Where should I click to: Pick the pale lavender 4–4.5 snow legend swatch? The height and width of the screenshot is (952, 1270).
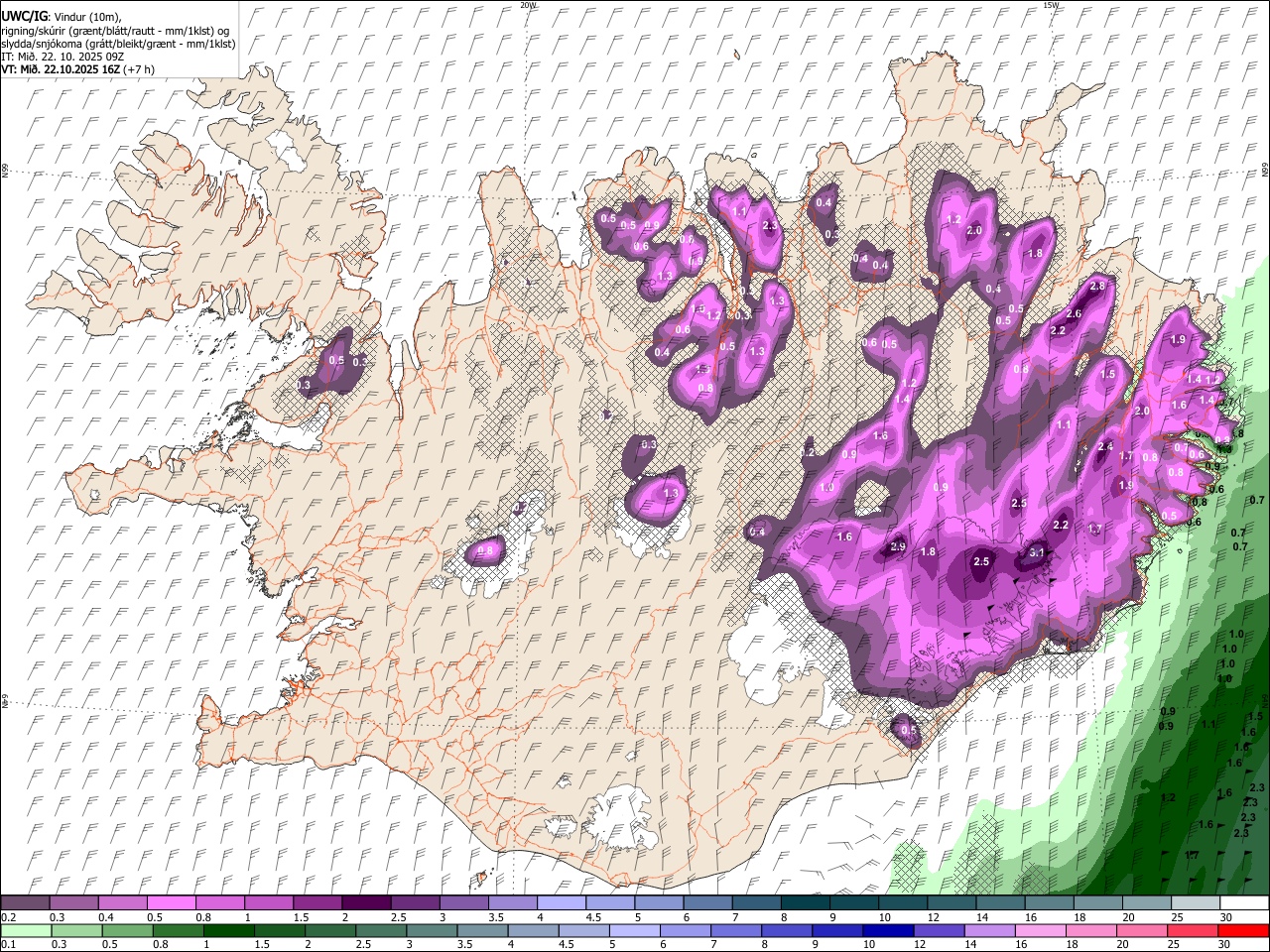(561, 903)
